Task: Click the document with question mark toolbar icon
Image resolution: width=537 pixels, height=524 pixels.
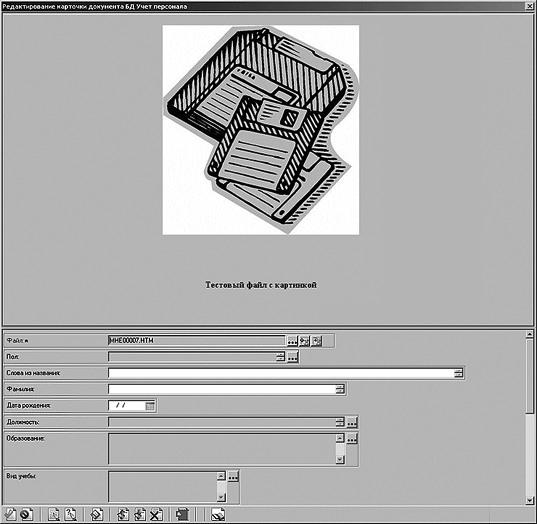Action: pos(71,514)
